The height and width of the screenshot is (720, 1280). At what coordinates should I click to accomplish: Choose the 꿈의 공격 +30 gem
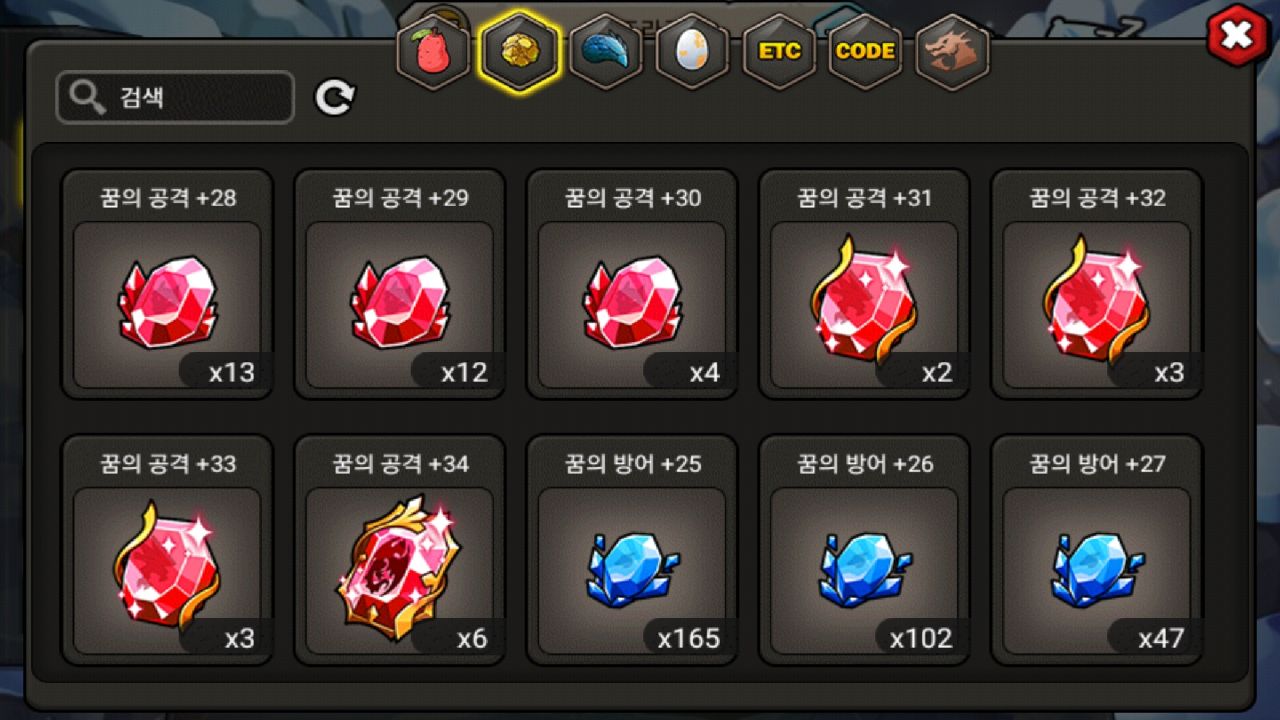pos(631,284)
